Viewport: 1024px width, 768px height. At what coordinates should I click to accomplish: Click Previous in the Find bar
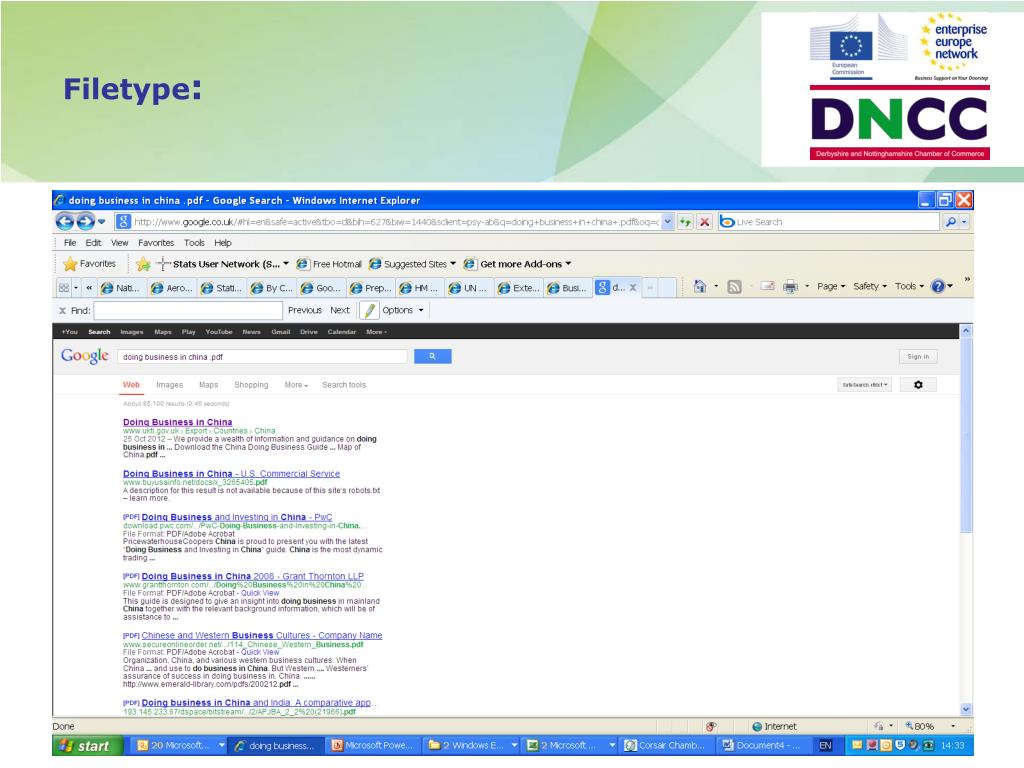pyautogui.click(x=305, y=310)
